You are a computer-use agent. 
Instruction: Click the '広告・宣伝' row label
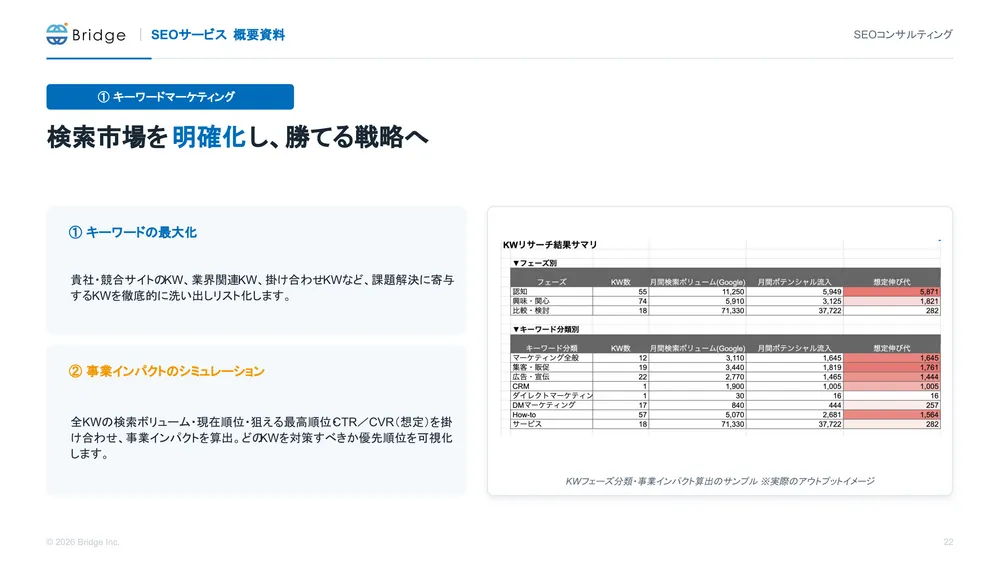click(x=531, y=377)
